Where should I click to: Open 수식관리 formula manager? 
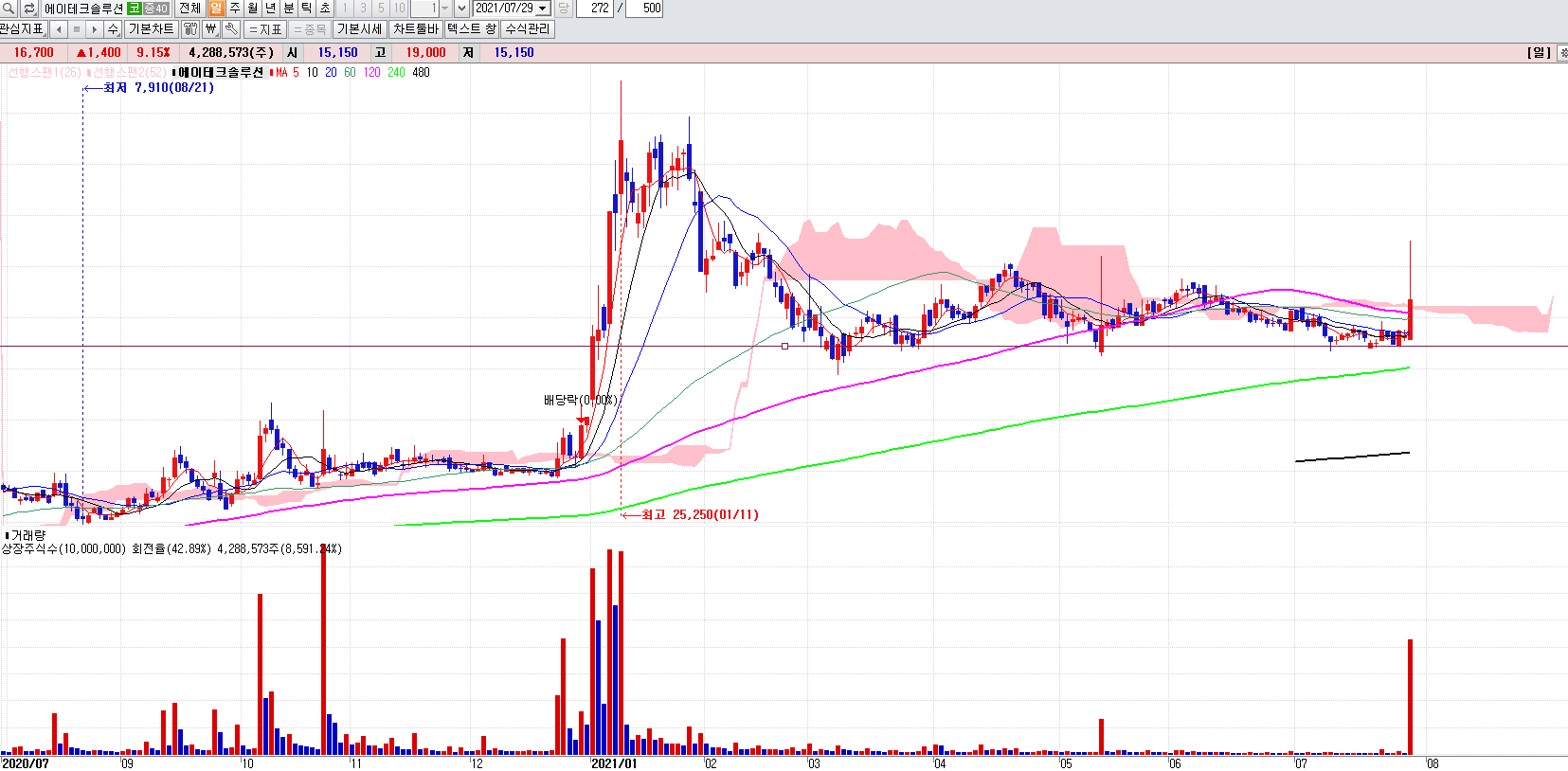tap(527, 29)
